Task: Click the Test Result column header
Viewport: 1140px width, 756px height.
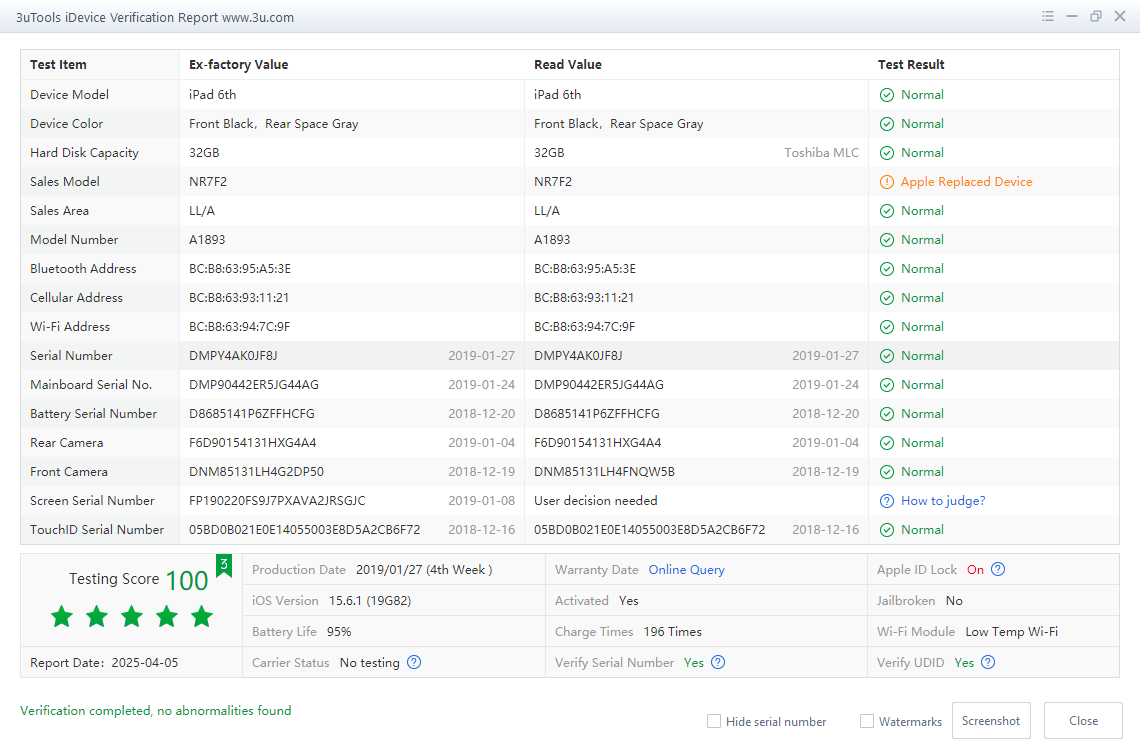Action: (911, 65)
